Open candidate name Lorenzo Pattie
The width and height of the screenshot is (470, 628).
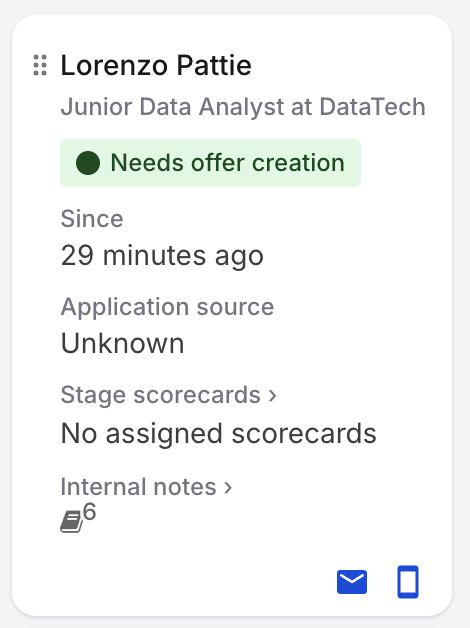tap(156, 65)
